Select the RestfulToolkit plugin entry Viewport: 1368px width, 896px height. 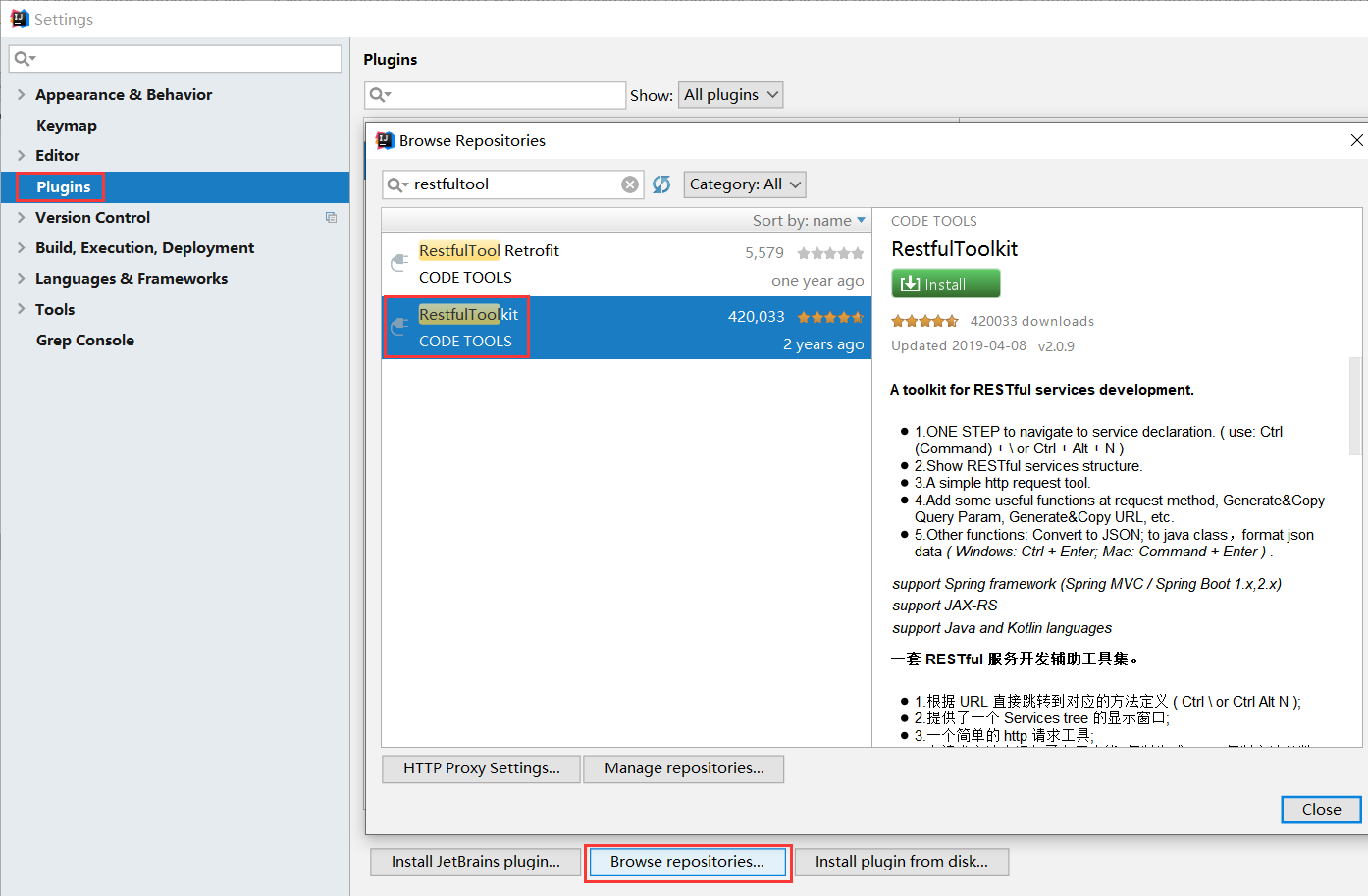(626, 328)
